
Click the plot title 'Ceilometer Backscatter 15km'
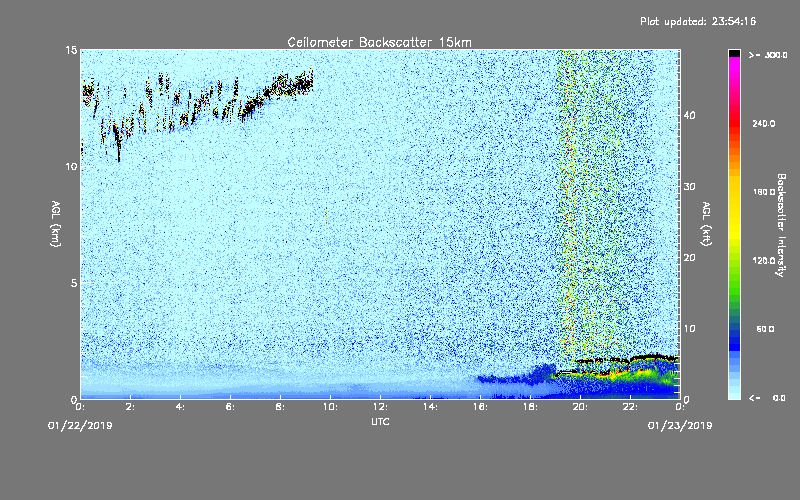click(x=379, y=42)
